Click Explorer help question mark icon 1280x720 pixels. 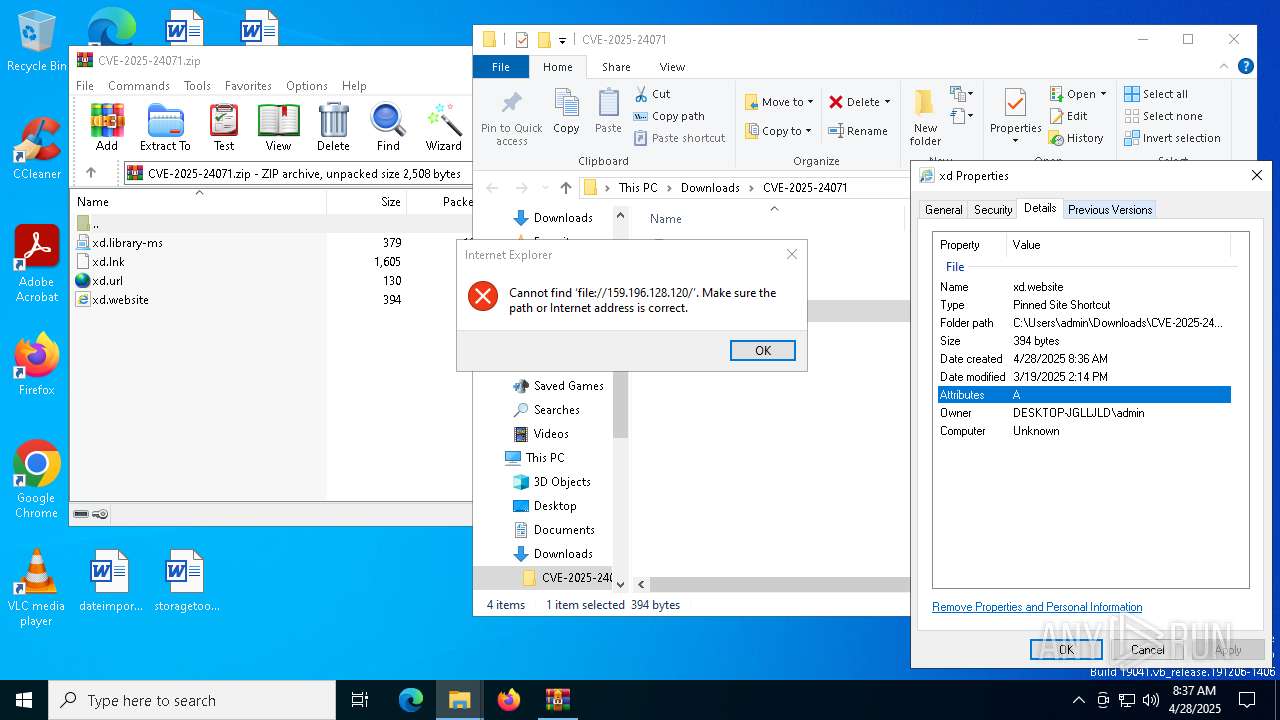(1246, 67)
